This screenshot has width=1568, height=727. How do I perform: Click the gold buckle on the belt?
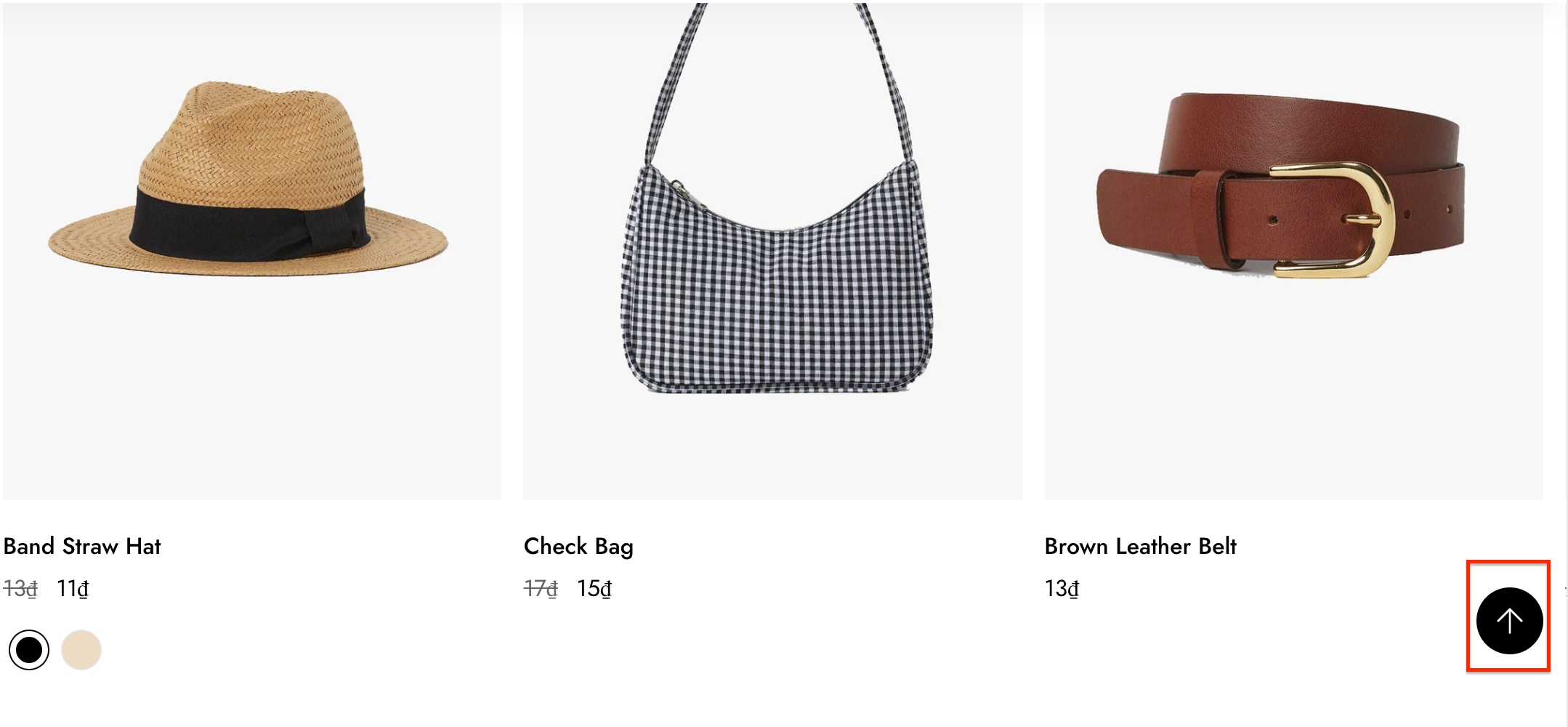pos(1333,220)
